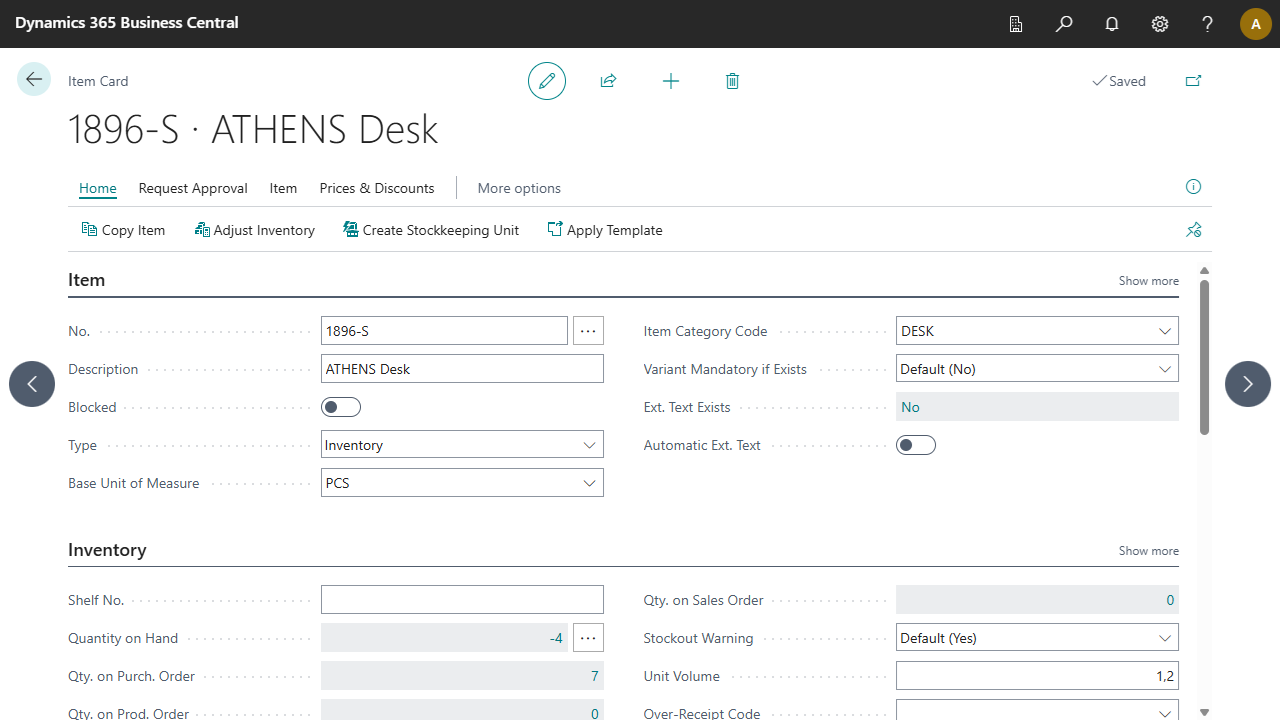Switch to Prices & Discounts tab
Image resolution: width=1280 pixels, height=720 pixels.
(377, 188)
